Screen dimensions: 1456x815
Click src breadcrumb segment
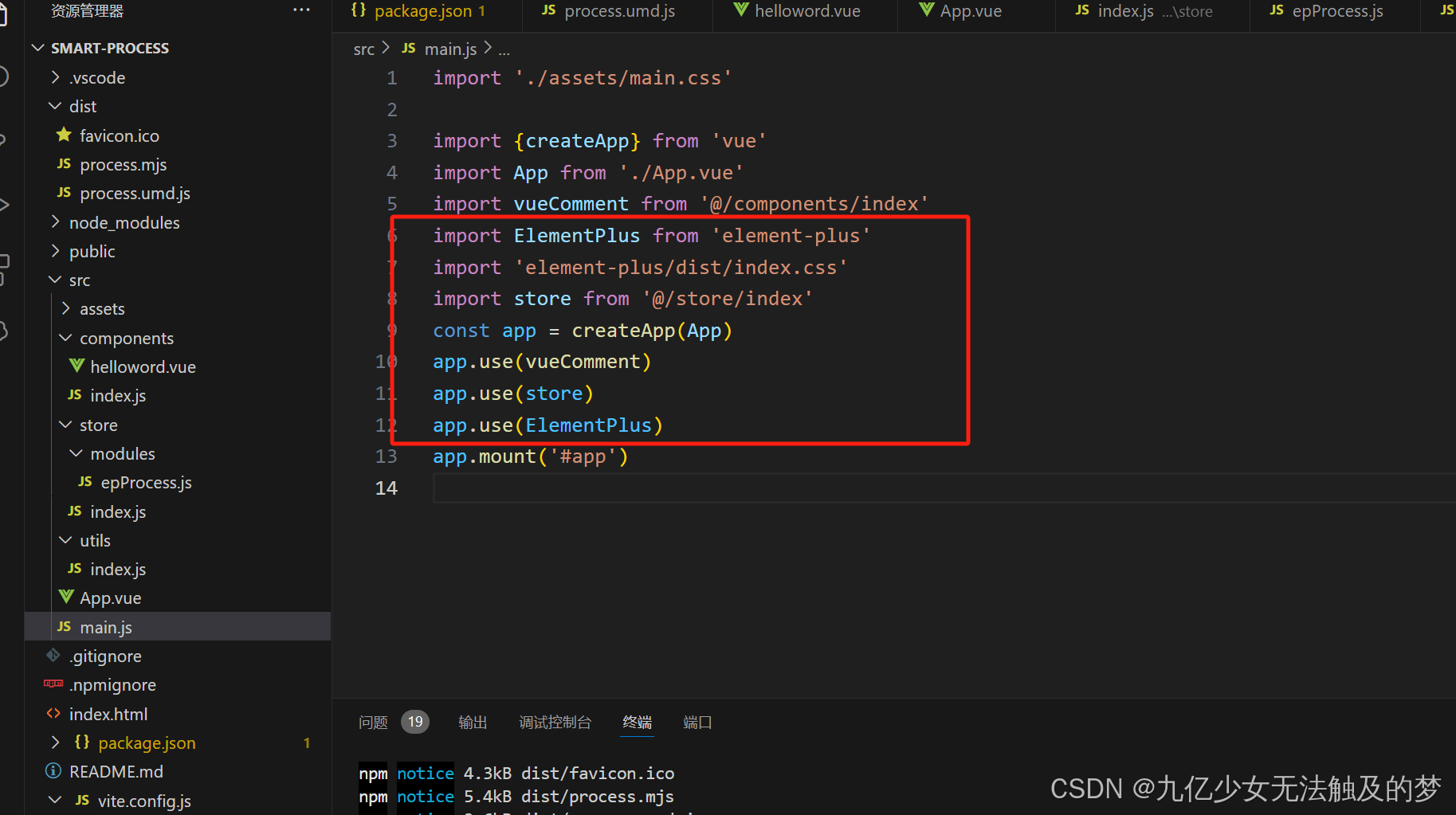[x=363, y=49]
